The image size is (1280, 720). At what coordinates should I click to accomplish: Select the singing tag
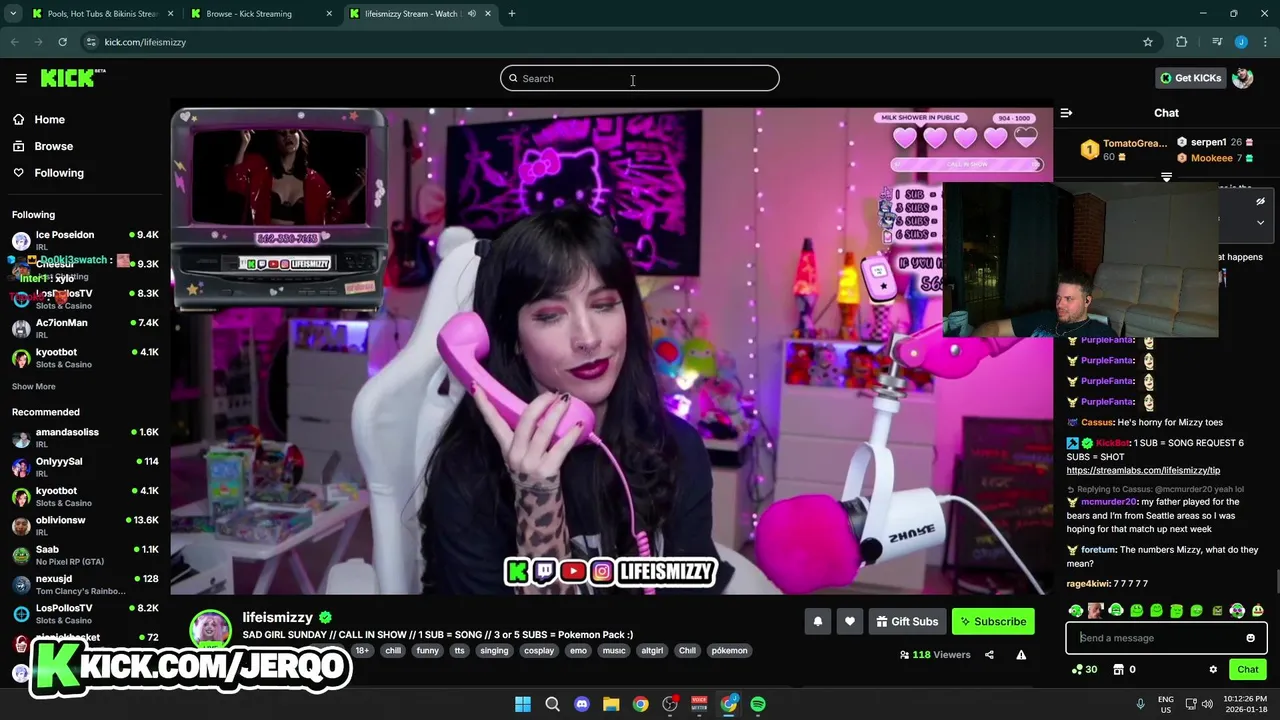(494, 651)
